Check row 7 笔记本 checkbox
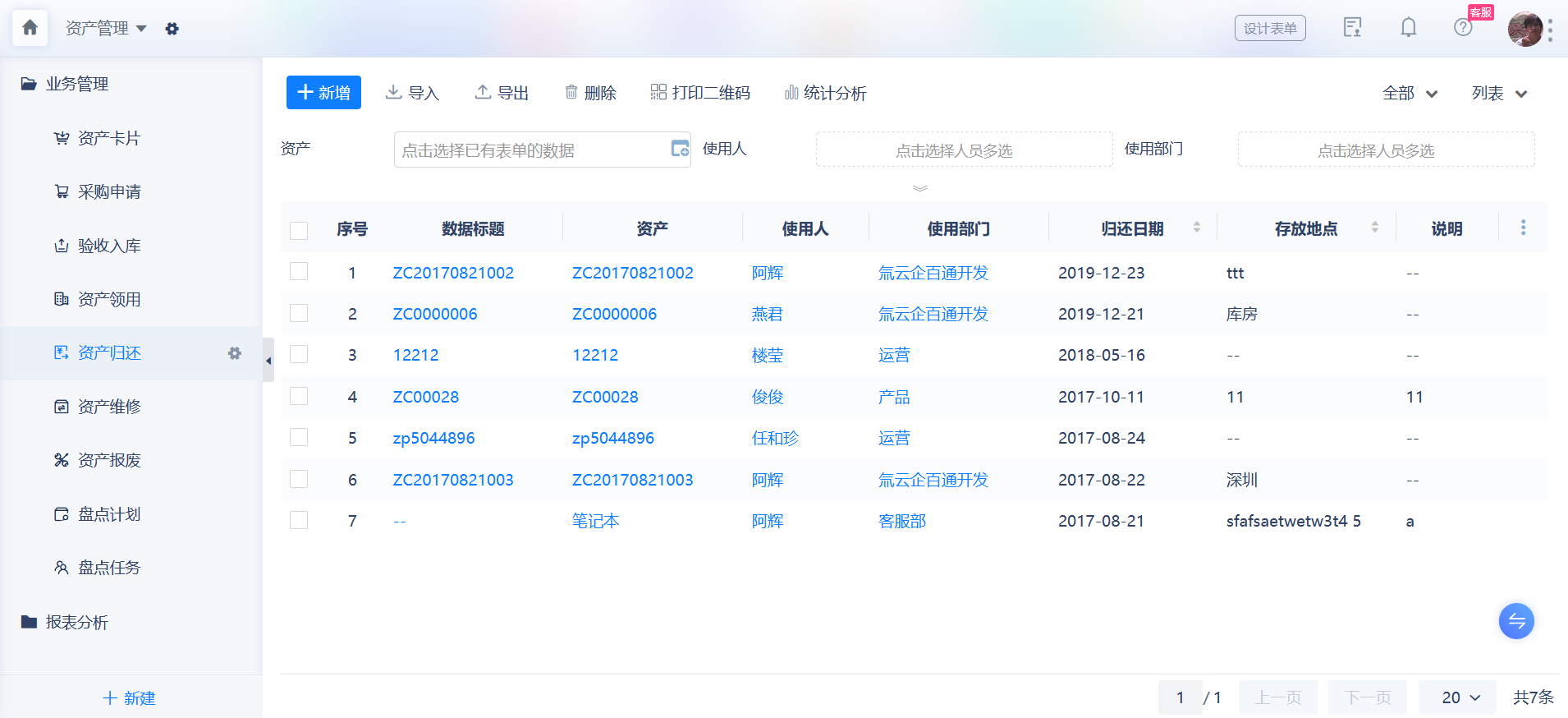Viewport: 1568px width, 718px height. coord(299,520)
